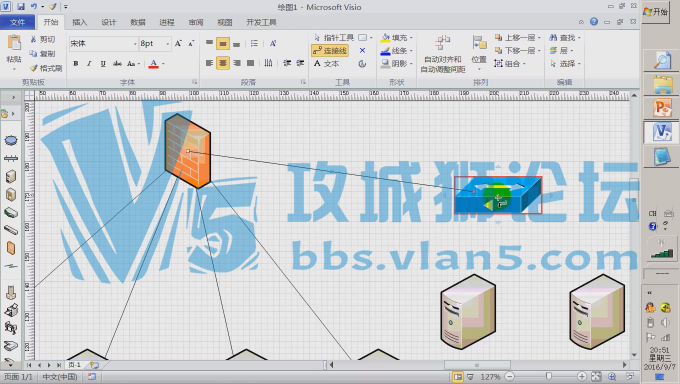Click the horizontal scrollbar thumb
Image resolution: width=680 pixels, height=384 pixels.
click(x=477, y=365)
